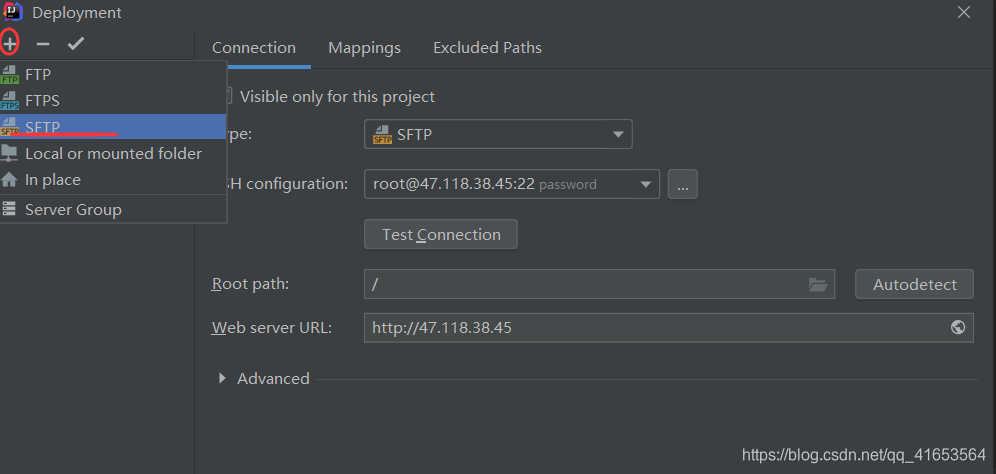Switch to the Connection tab
The image size is (996, 474).
pyautogui.click(x=253, y=48)
